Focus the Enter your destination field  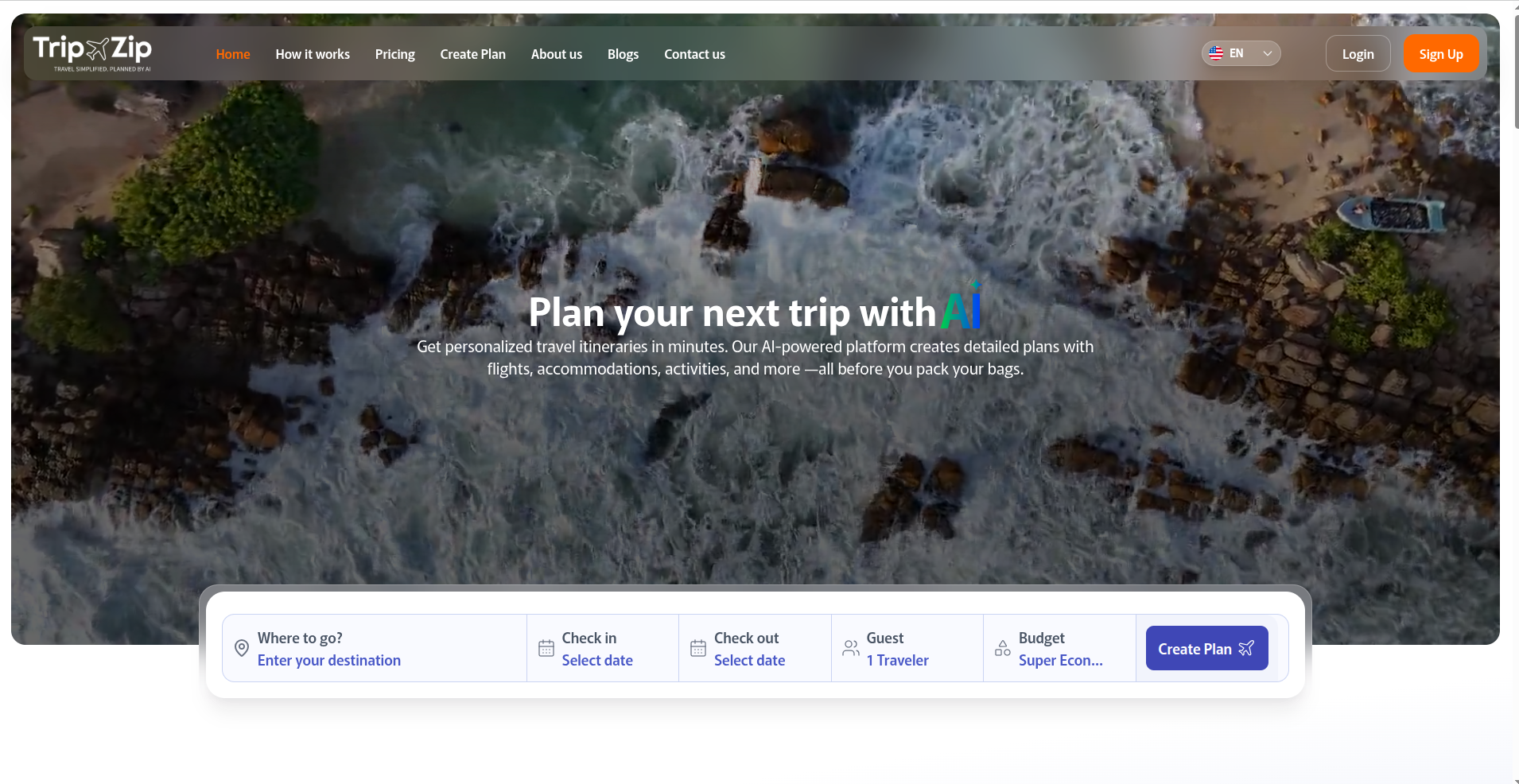coord(329,660)
